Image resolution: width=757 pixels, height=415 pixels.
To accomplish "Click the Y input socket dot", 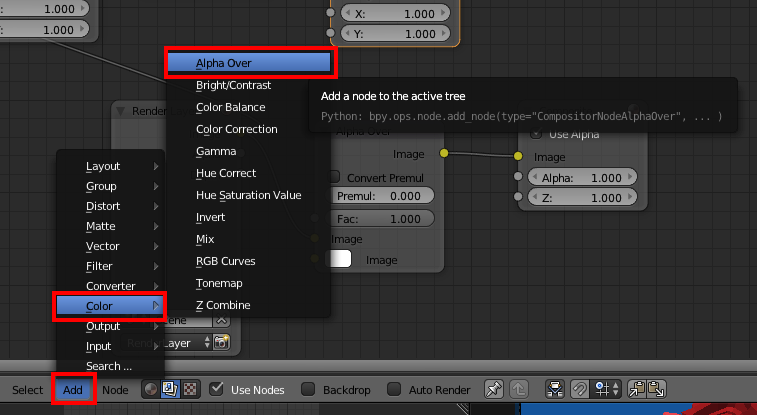I will pyautogui.click(x=331, y=33).
